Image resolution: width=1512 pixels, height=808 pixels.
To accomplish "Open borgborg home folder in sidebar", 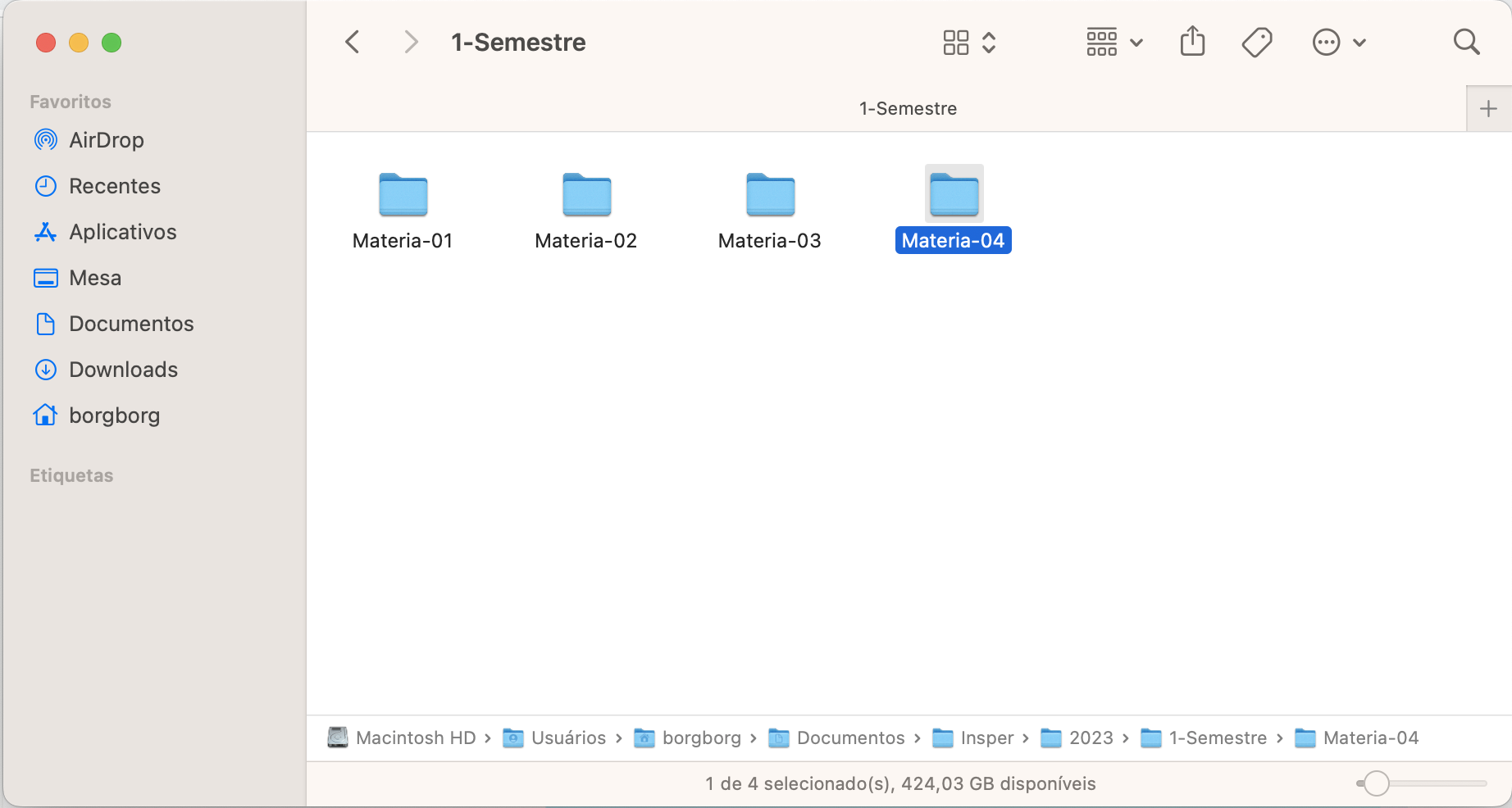I will pyautogui.click(x=114, y=415).
